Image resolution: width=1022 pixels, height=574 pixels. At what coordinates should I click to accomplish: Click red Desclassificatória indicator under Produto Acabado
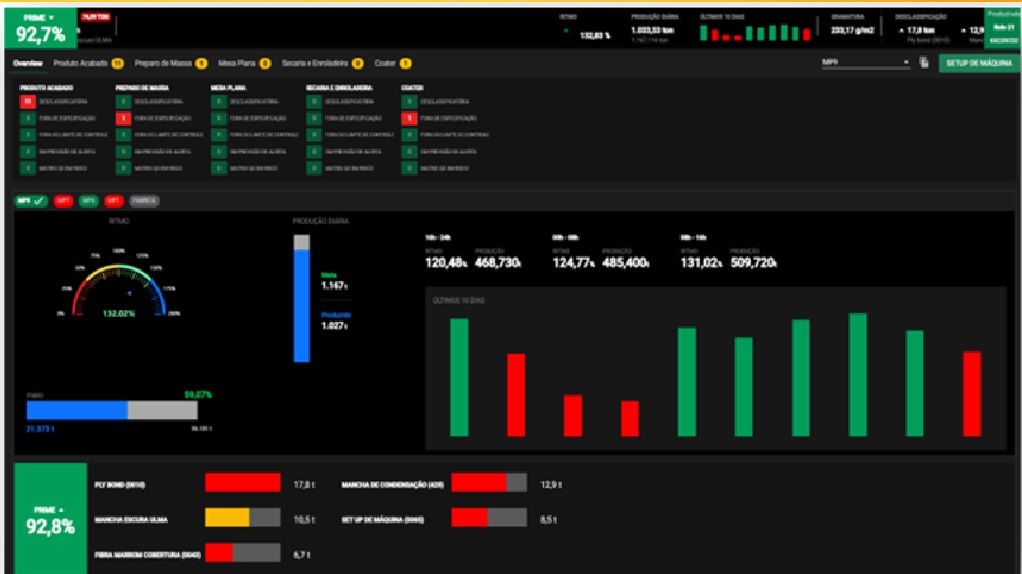[x=27, y=102]
